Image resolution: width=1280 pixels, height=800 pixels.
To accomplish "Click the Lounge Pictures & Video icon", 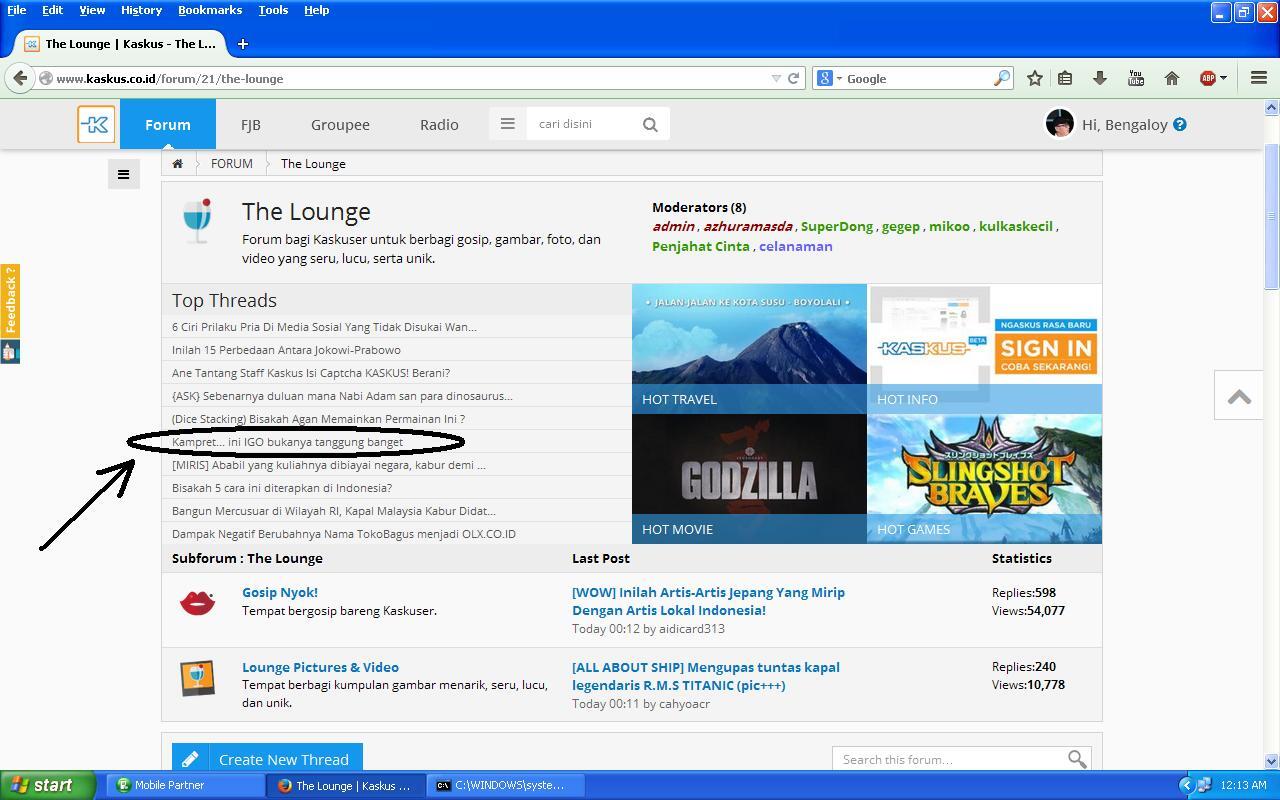I will pyautogui.click(x=197, y=677).
